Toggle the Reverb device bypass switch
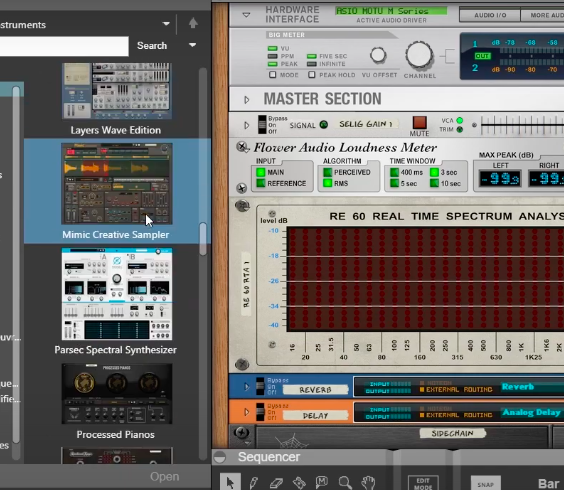 point(260,386)
